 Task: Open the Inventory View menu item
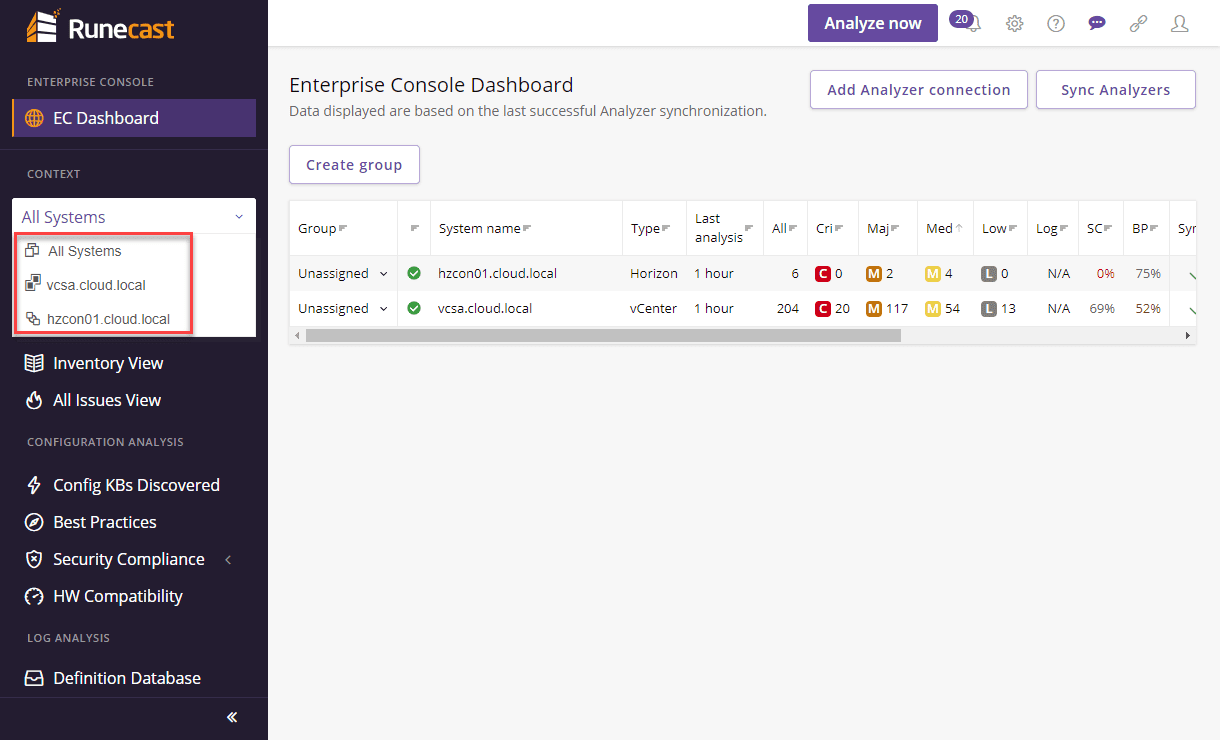[108, 363]
